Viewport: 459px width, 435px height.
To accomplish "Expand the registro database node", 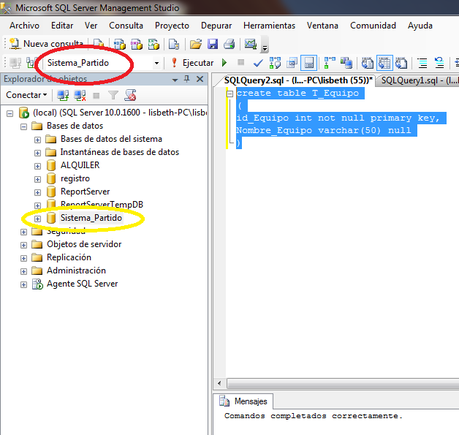I will pos(37,179).
